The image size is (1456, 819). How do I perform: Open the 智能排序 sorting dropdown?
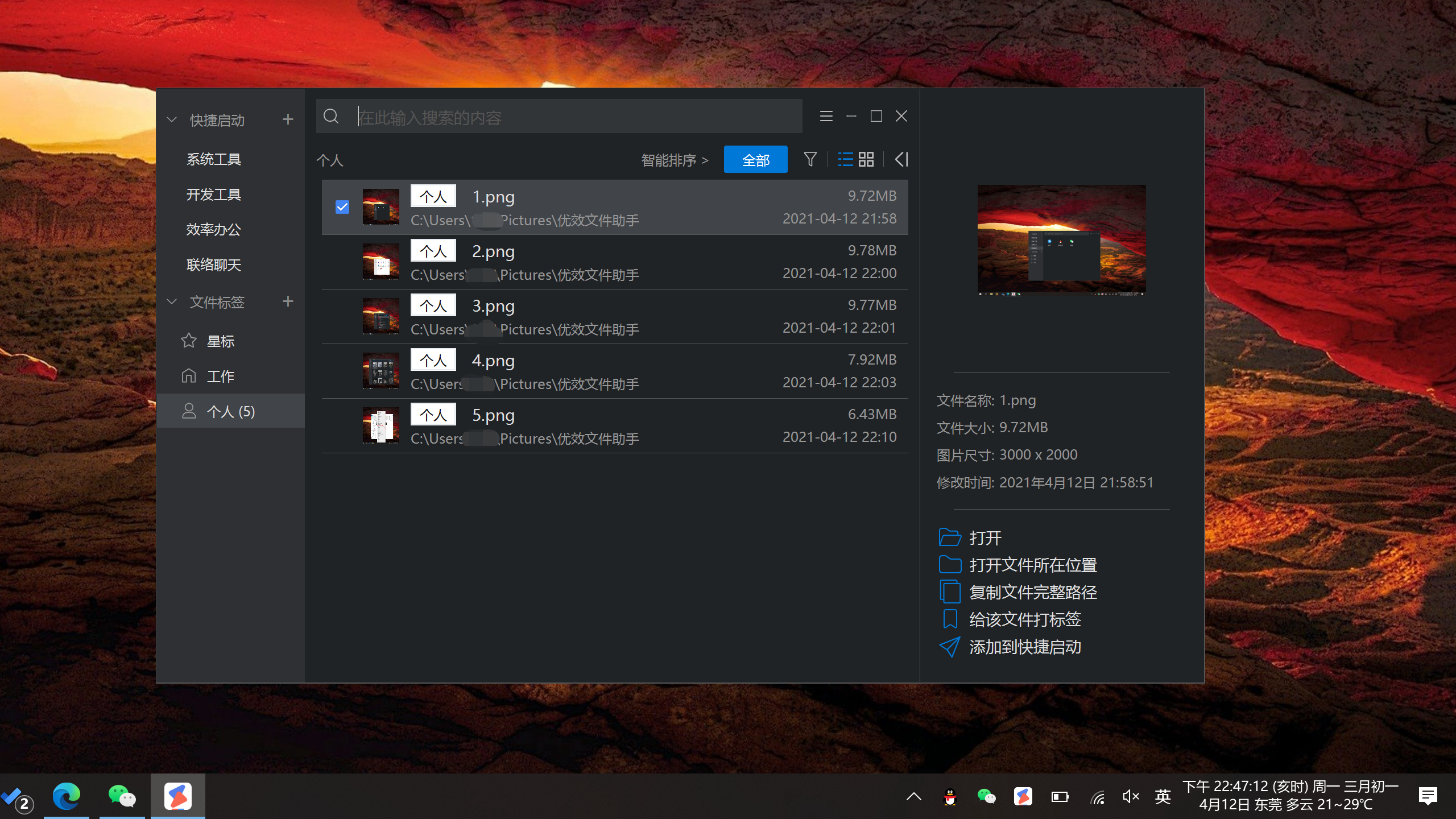click(x=674, y=160)
